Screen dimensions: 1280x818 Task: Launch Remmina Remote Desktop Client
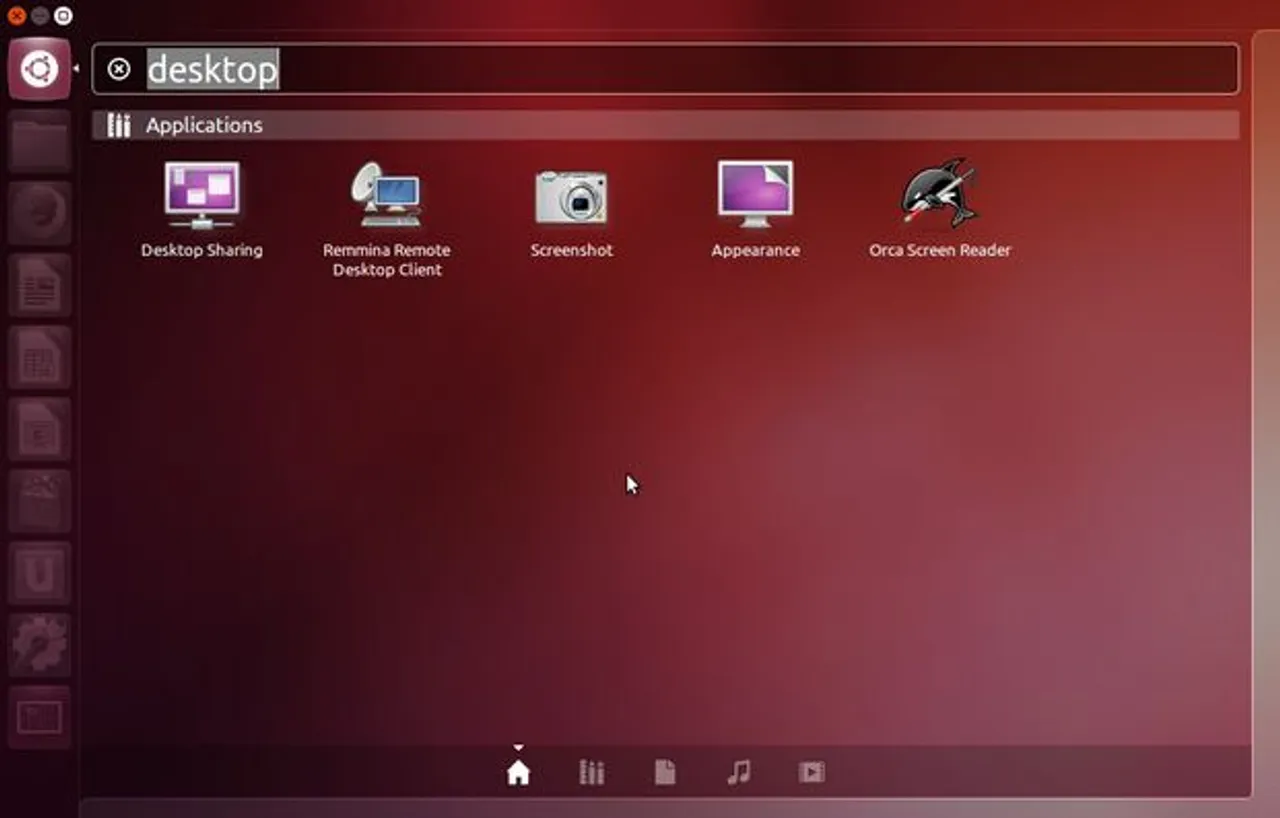click(386, 219)
